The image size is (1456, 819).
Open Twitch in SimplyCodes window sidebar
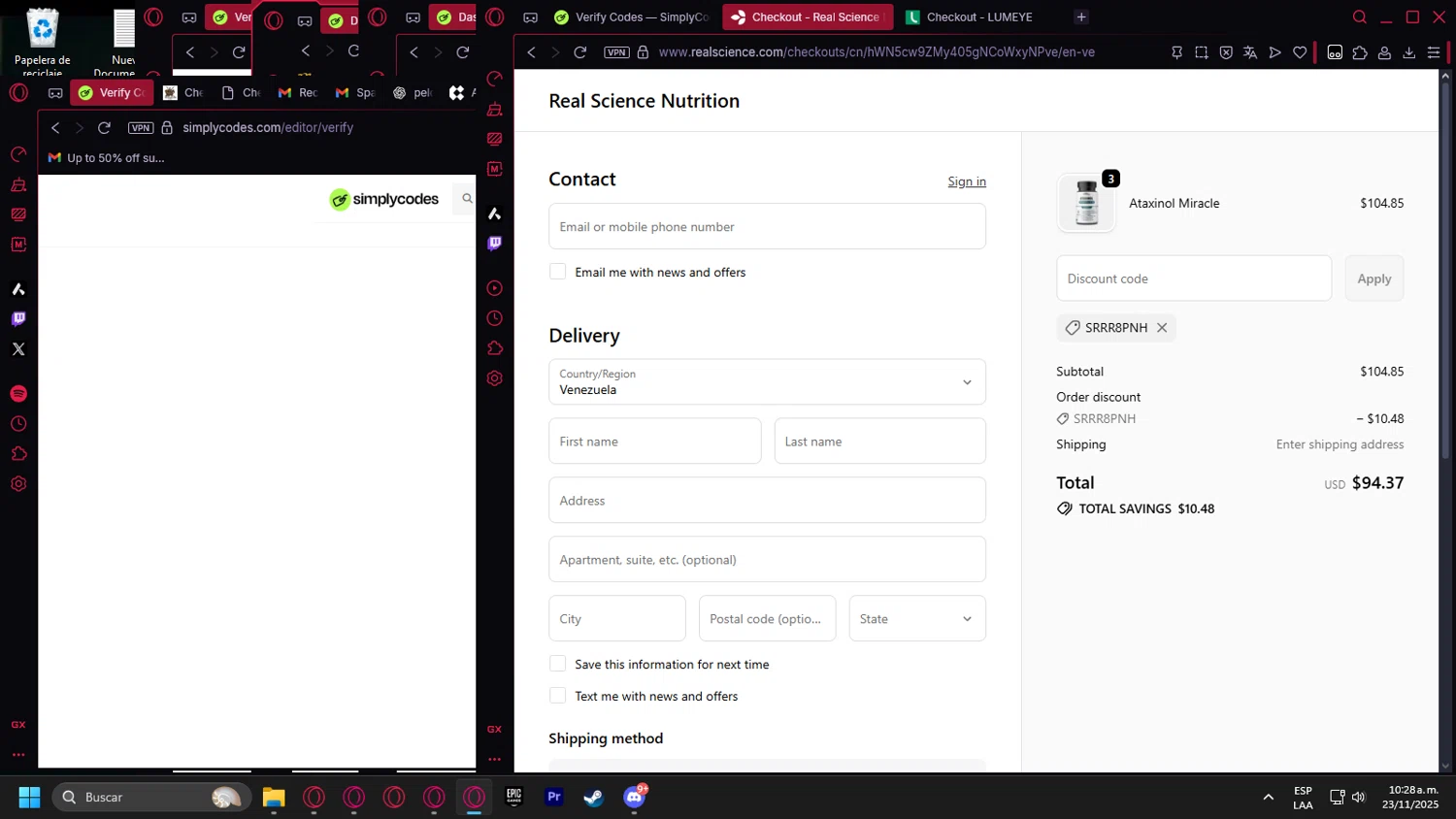click(x=18, y=319)
